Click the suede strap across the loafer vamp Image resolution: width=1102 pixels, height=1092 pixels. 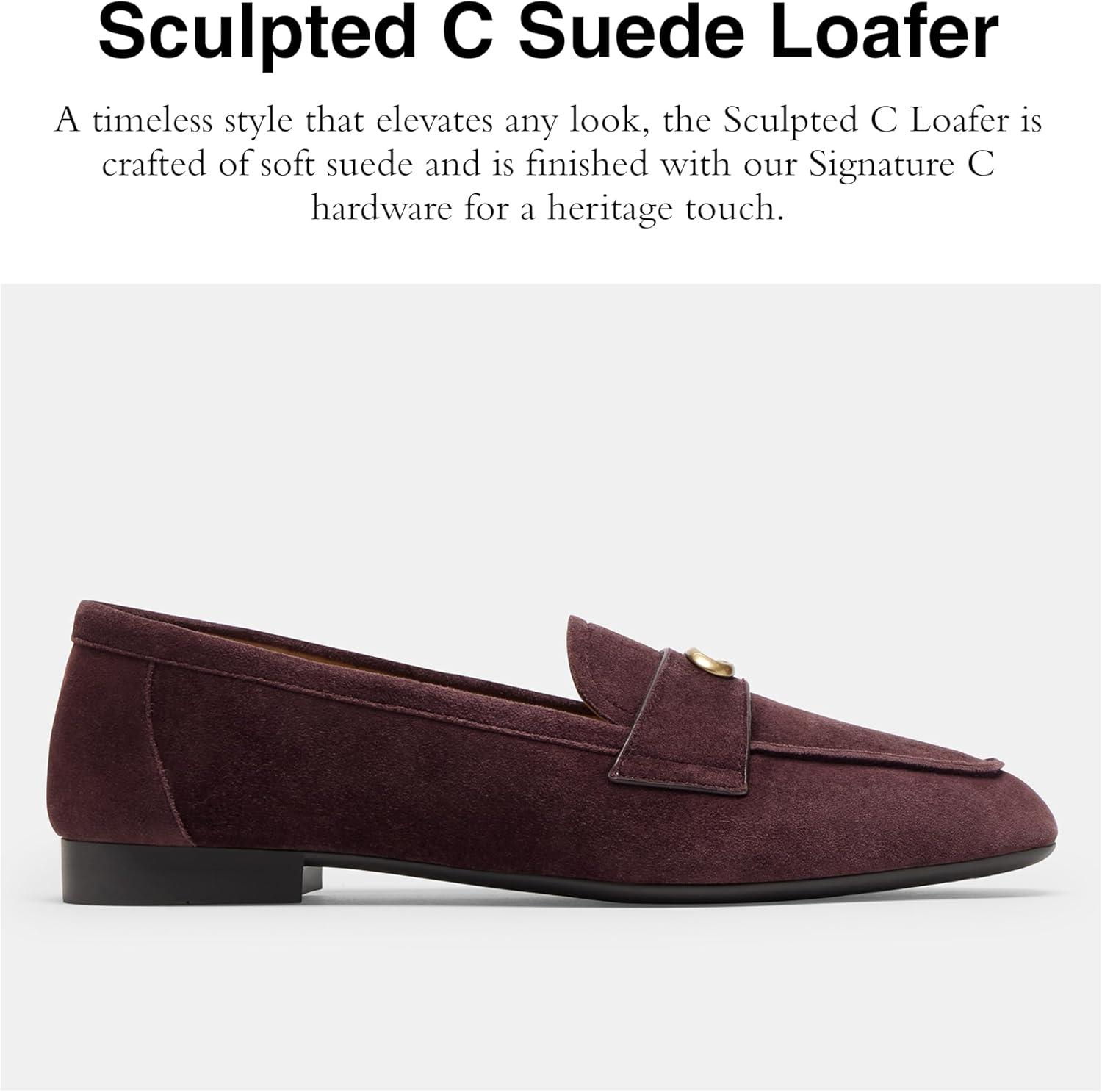pos(683,705)
